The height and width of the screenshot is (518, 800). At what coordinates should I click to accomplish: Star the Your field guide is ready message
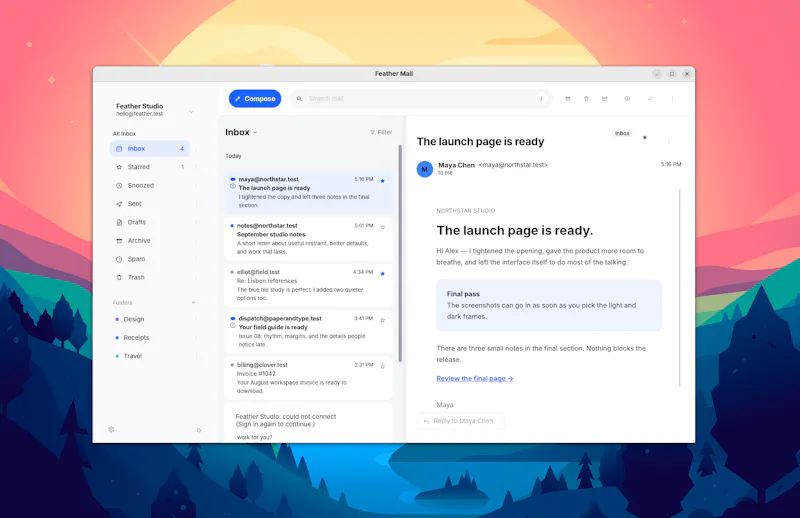click(x=383, y=320)
